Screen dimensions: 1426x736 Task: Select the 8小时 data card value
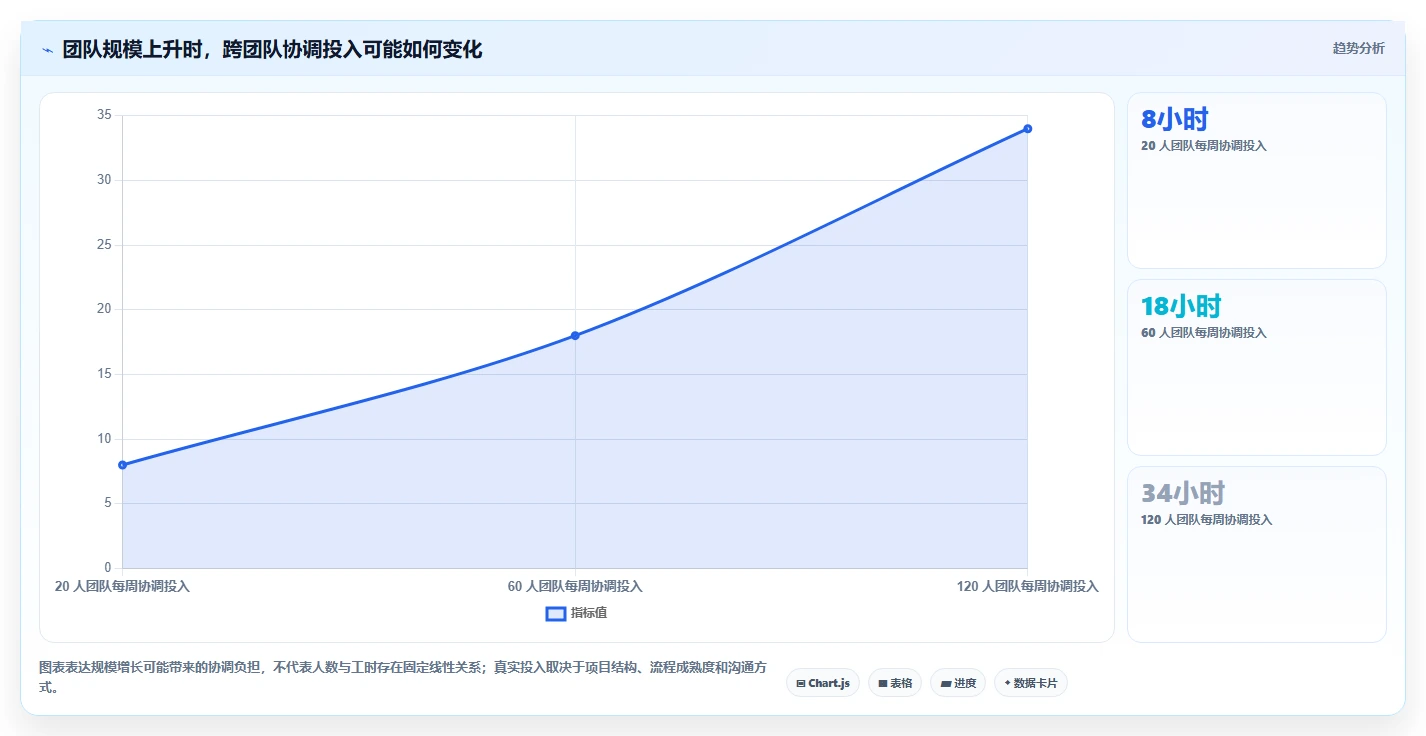pyautogui.click(x=1175, y=120)
